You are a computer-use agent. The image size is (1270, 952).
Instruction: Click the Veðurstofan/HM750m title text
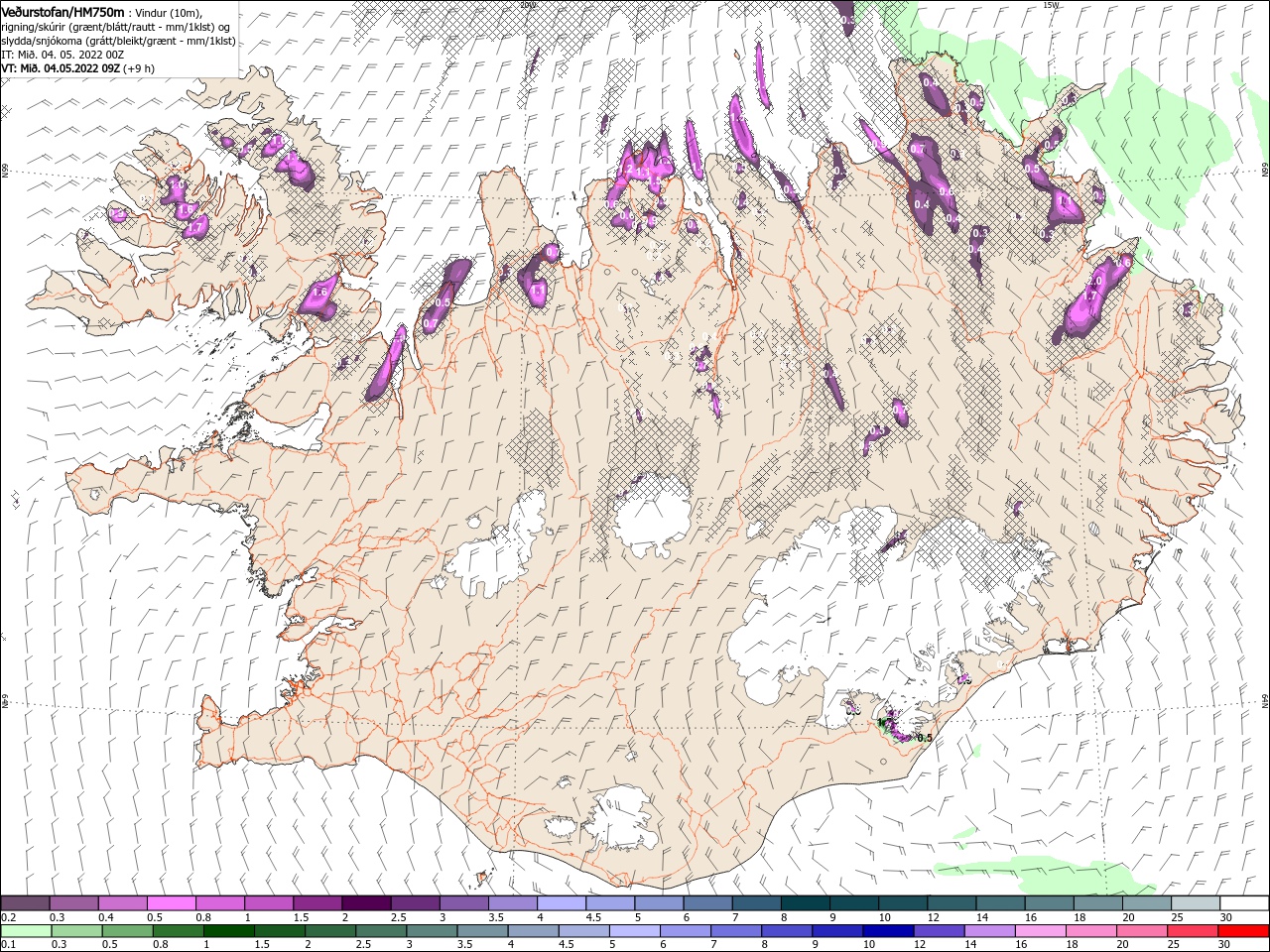pyautogui.click(x=63, y=11)
